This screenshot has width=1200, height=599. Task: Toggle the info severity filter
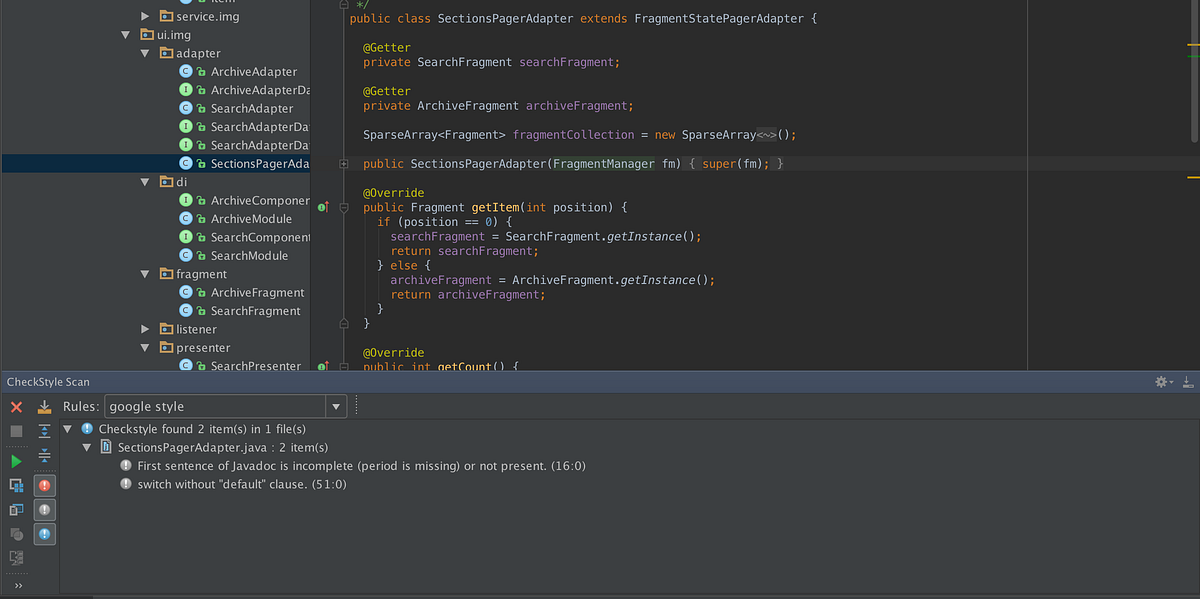(44, 533)
